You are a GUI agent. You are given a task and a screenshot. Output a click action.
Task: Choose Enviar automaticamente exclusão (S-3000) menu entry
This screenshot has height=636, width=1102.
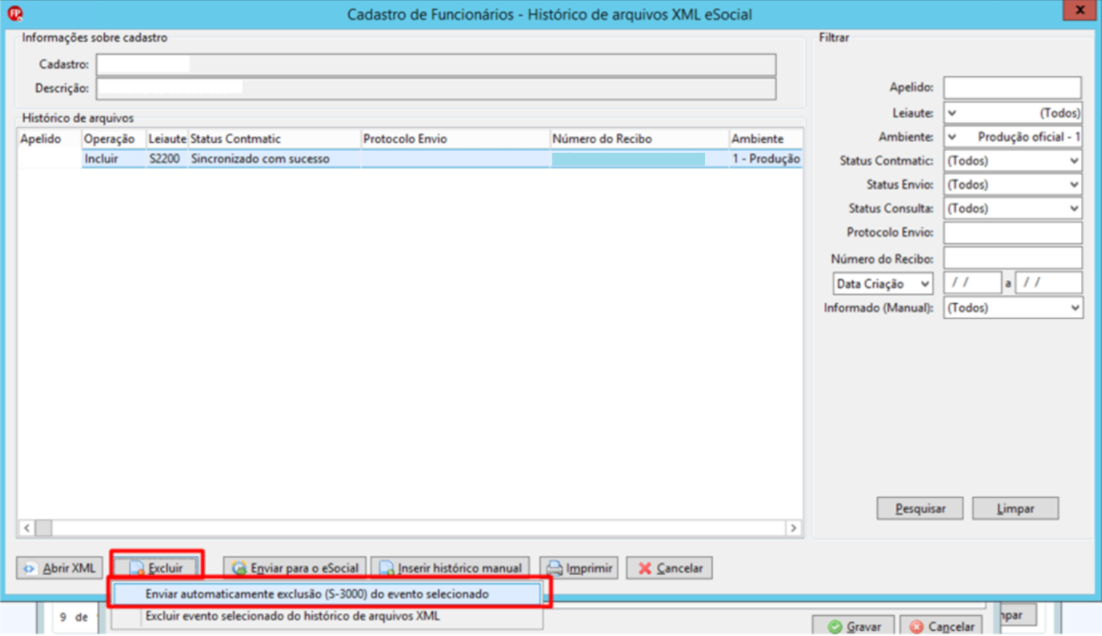coord(327,594)
